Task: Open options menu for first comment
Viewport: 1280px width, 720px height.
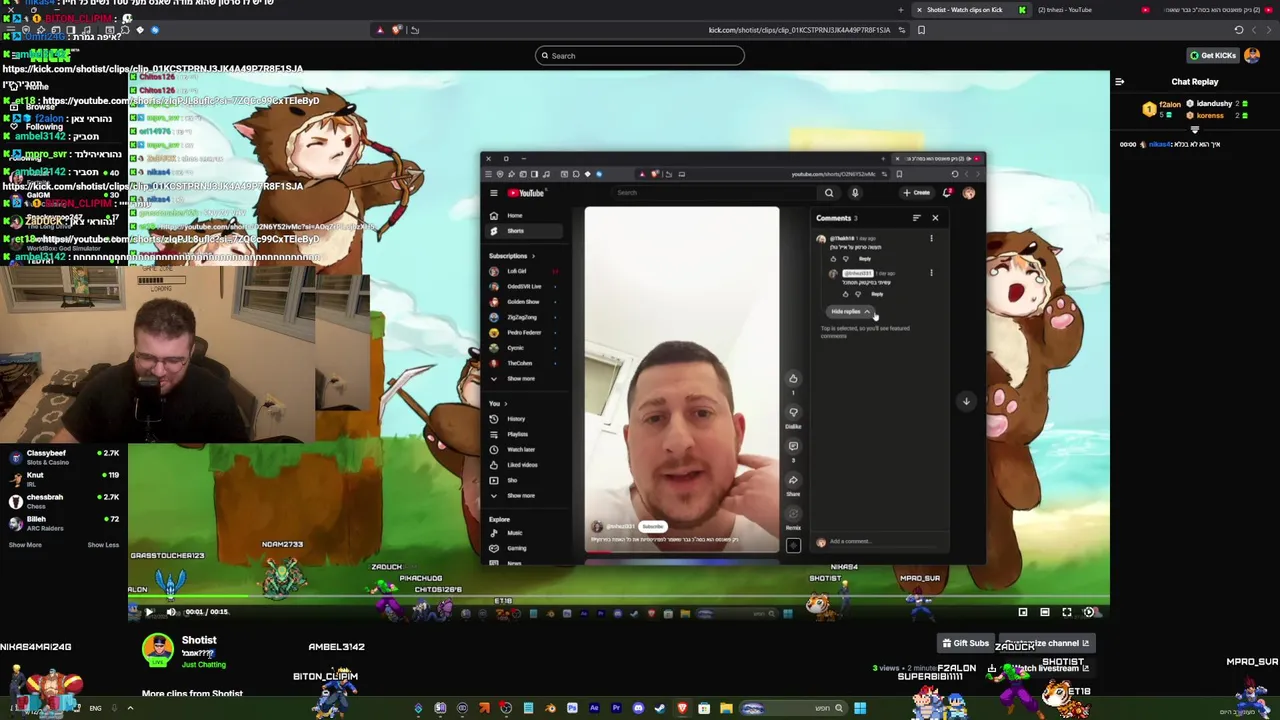Action: (x=931, y=239)
